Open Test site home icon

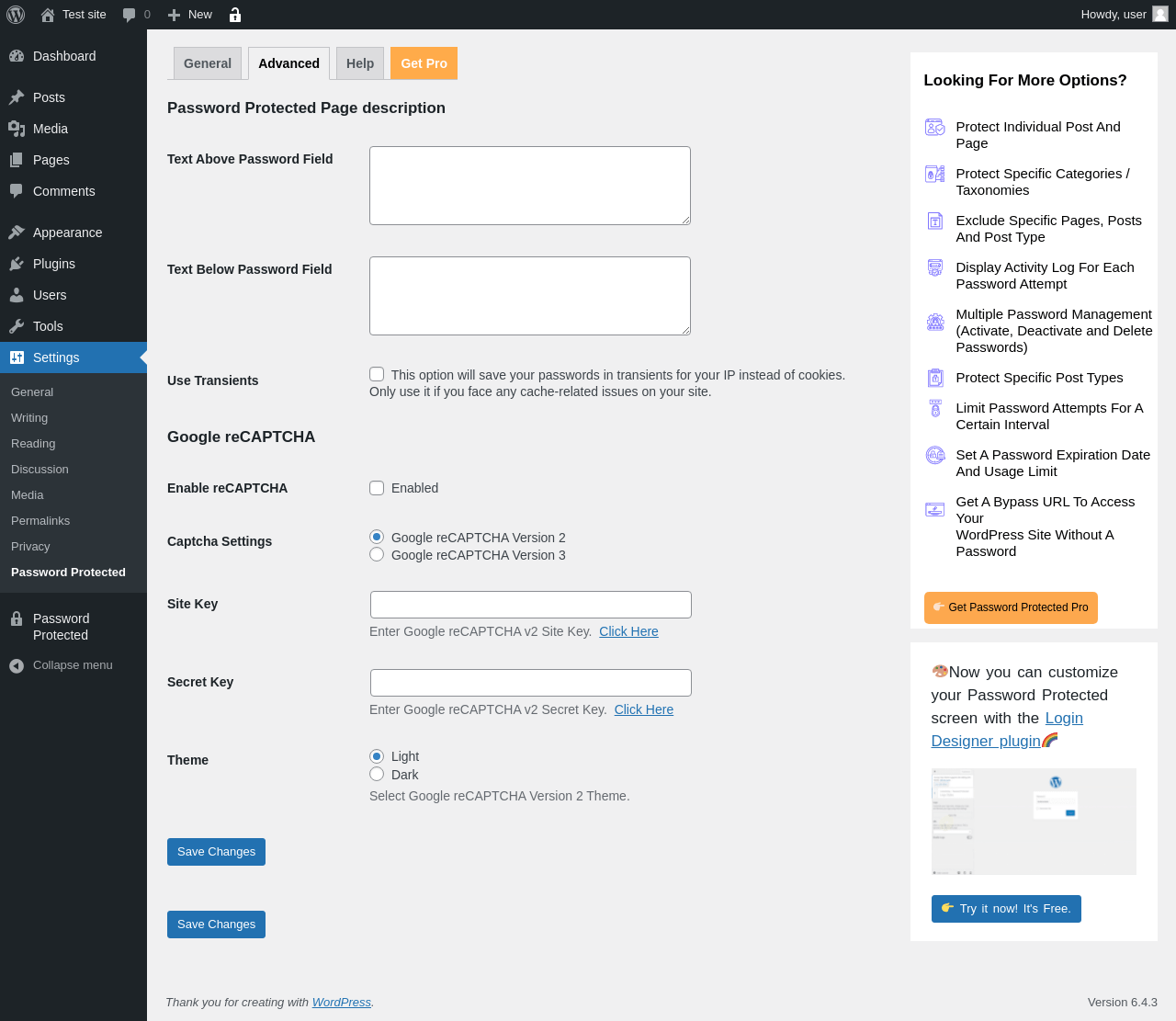pyautogui.click(x=48, y=15)
